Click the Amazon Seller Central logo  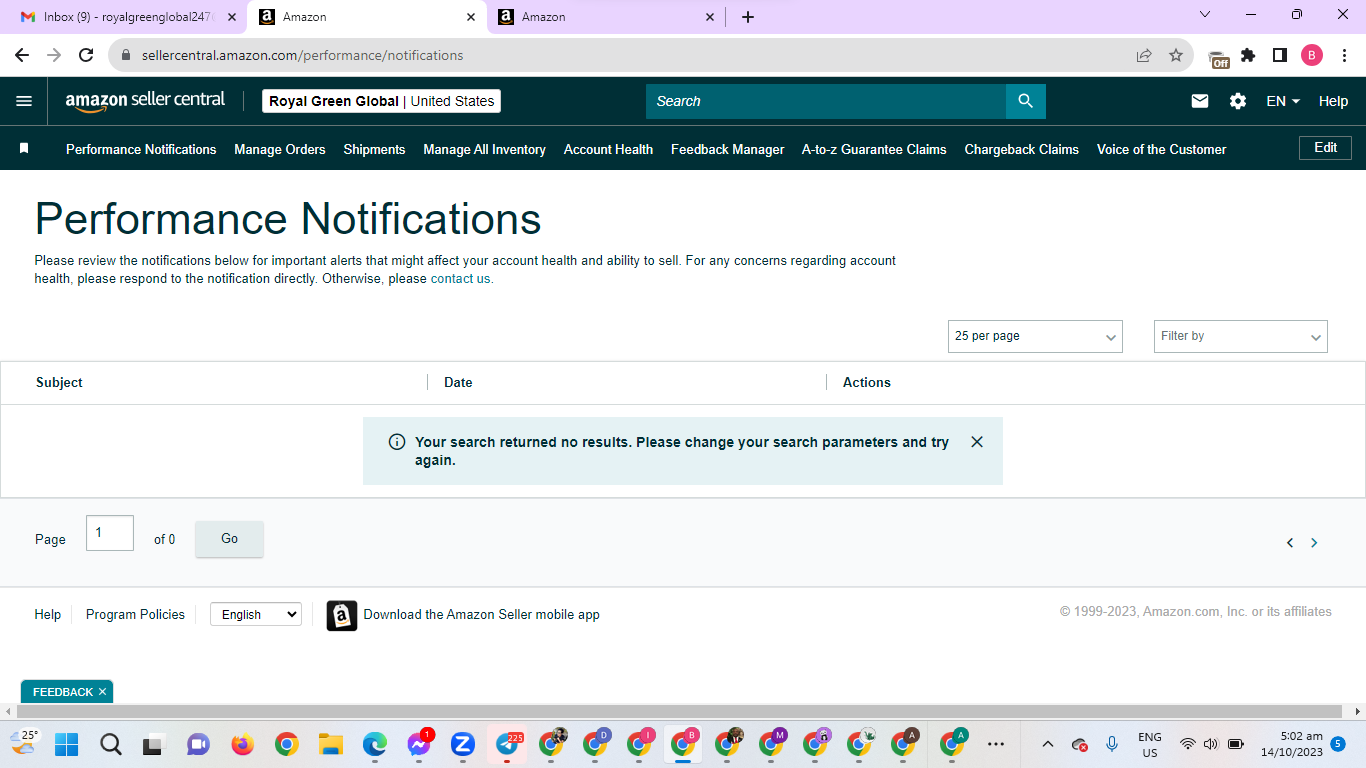click(x=145, y=101)
